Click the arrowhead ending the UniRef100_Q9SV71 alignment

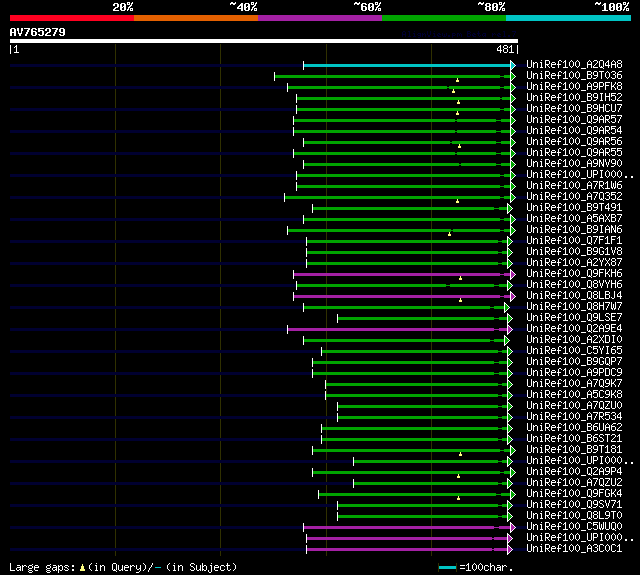pos(510,506)
